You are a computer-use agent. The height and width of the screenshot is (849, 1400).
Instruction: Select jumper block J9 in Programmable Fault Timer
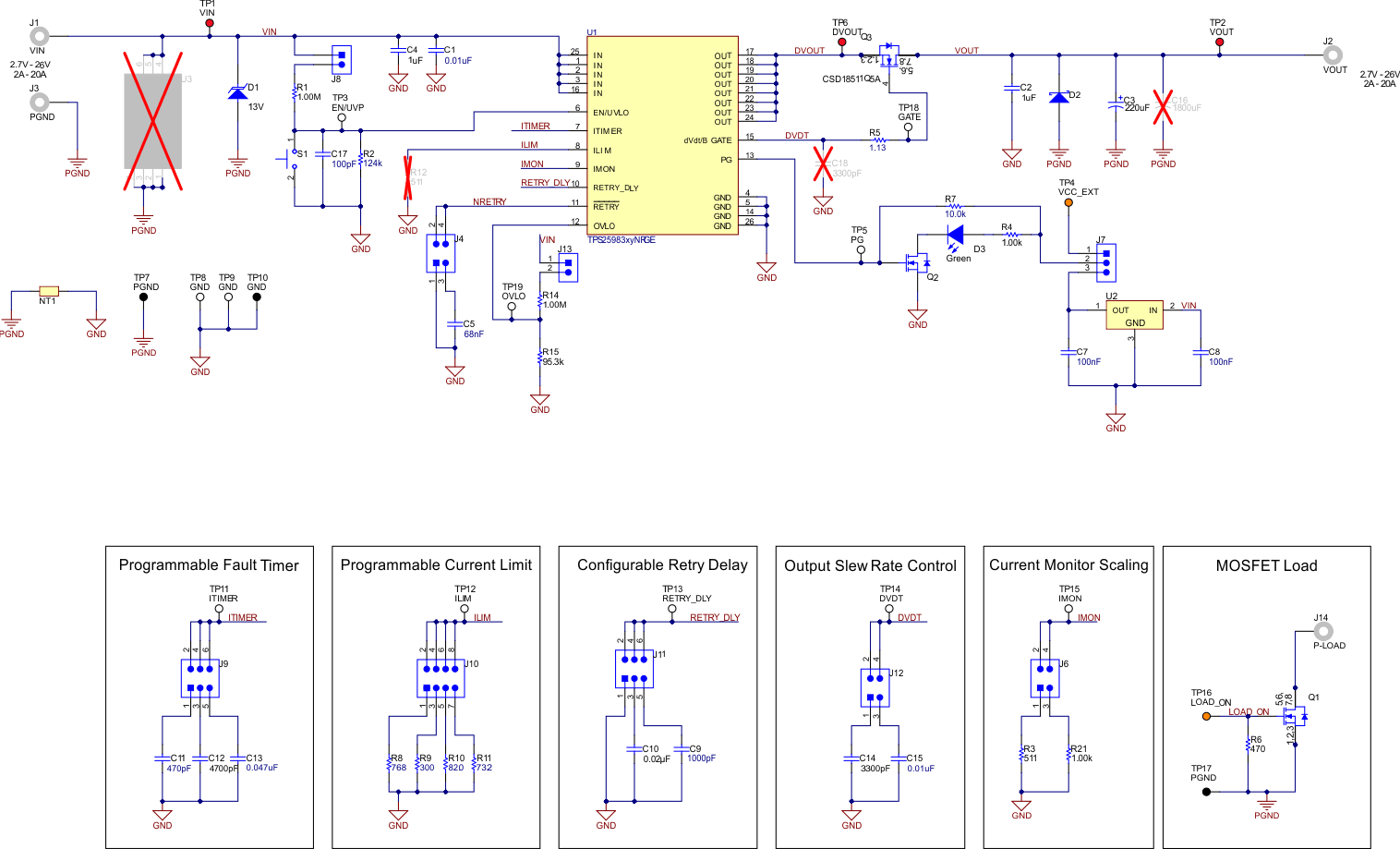tap(201, 677)
